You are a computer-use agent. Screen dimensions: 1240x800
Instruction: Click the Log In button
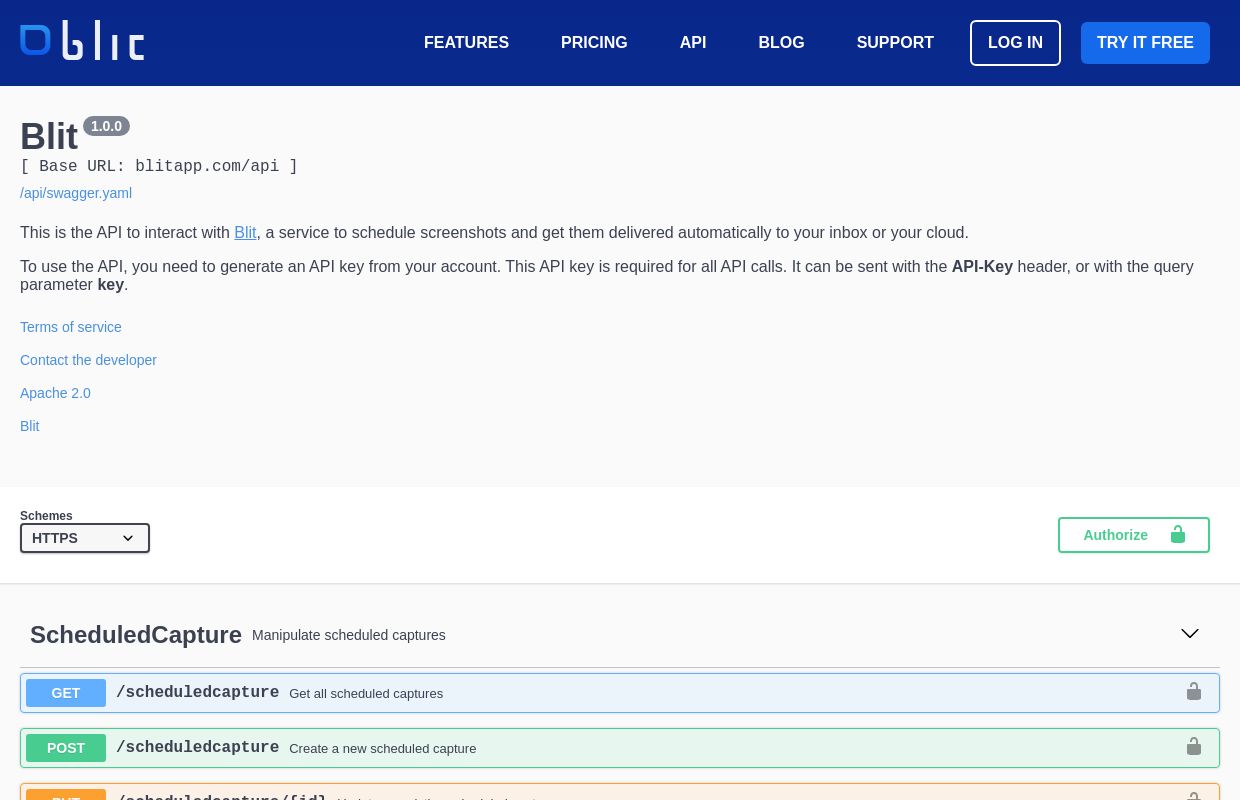click(1015, 43)
